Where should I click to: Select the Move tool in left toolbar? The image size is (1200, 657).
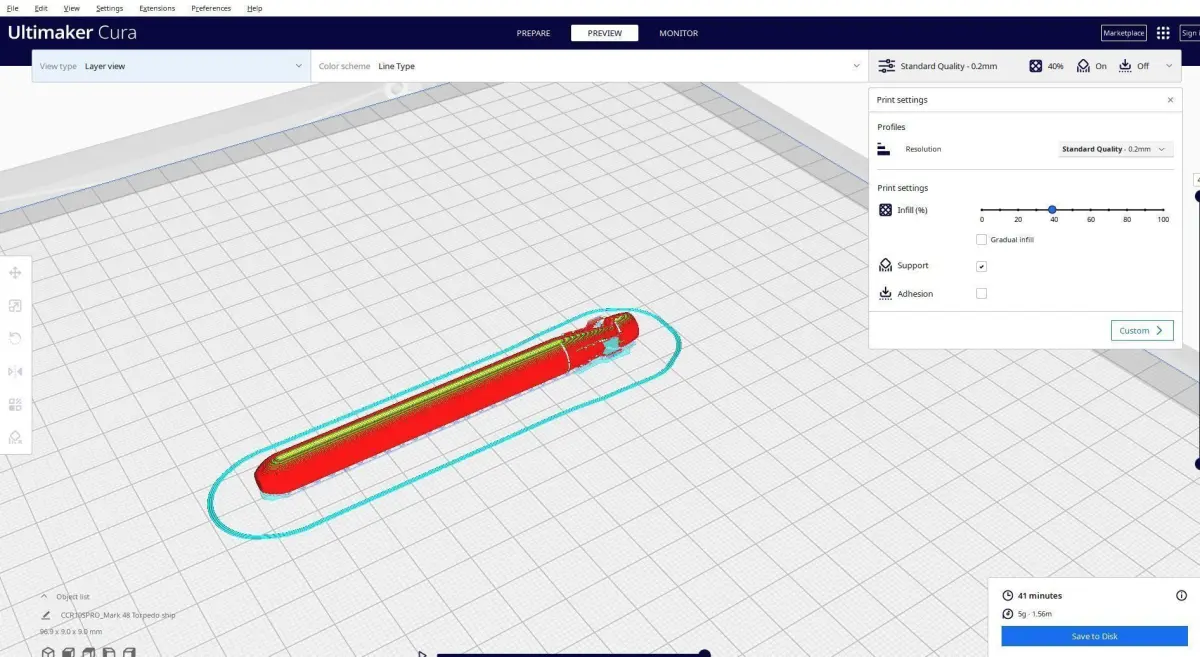[x=15, y=273]
